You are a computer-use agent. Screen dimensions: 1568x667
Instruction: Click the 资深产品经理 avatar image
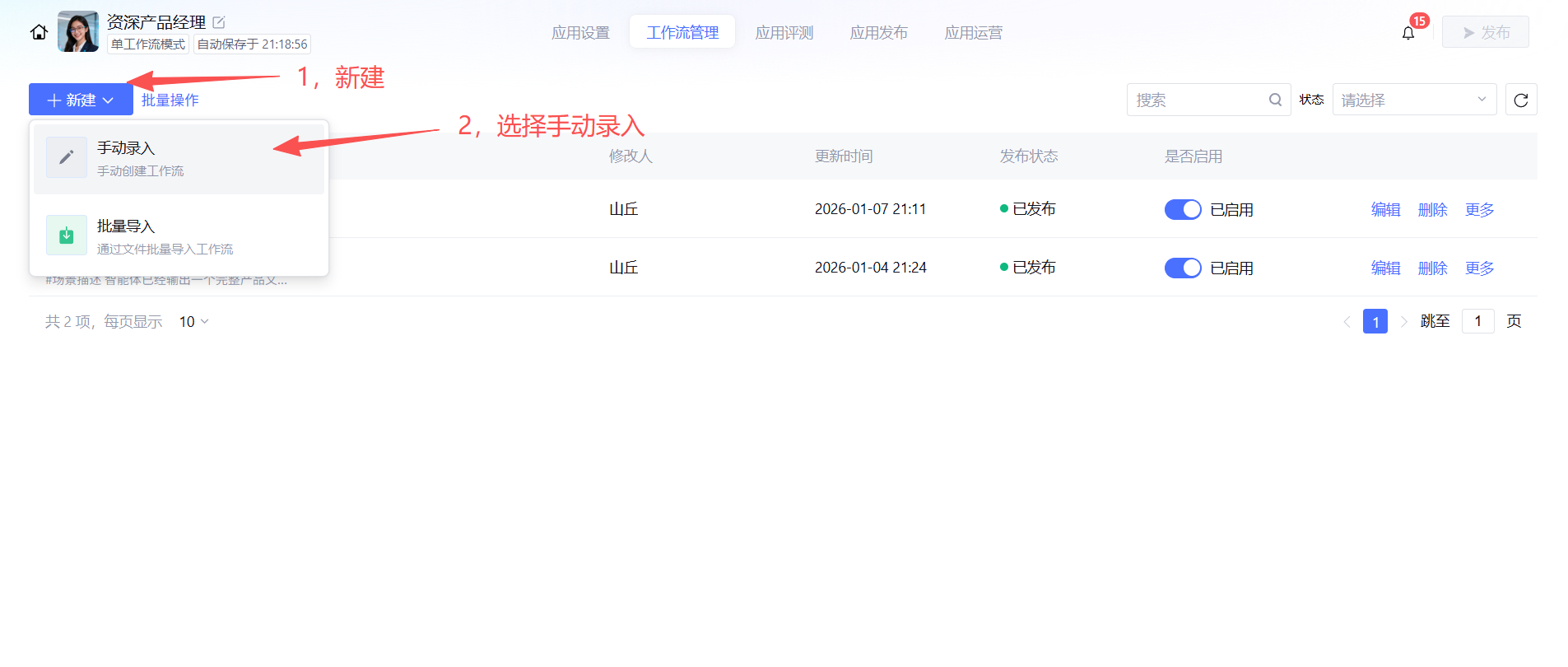pos(78,32)
